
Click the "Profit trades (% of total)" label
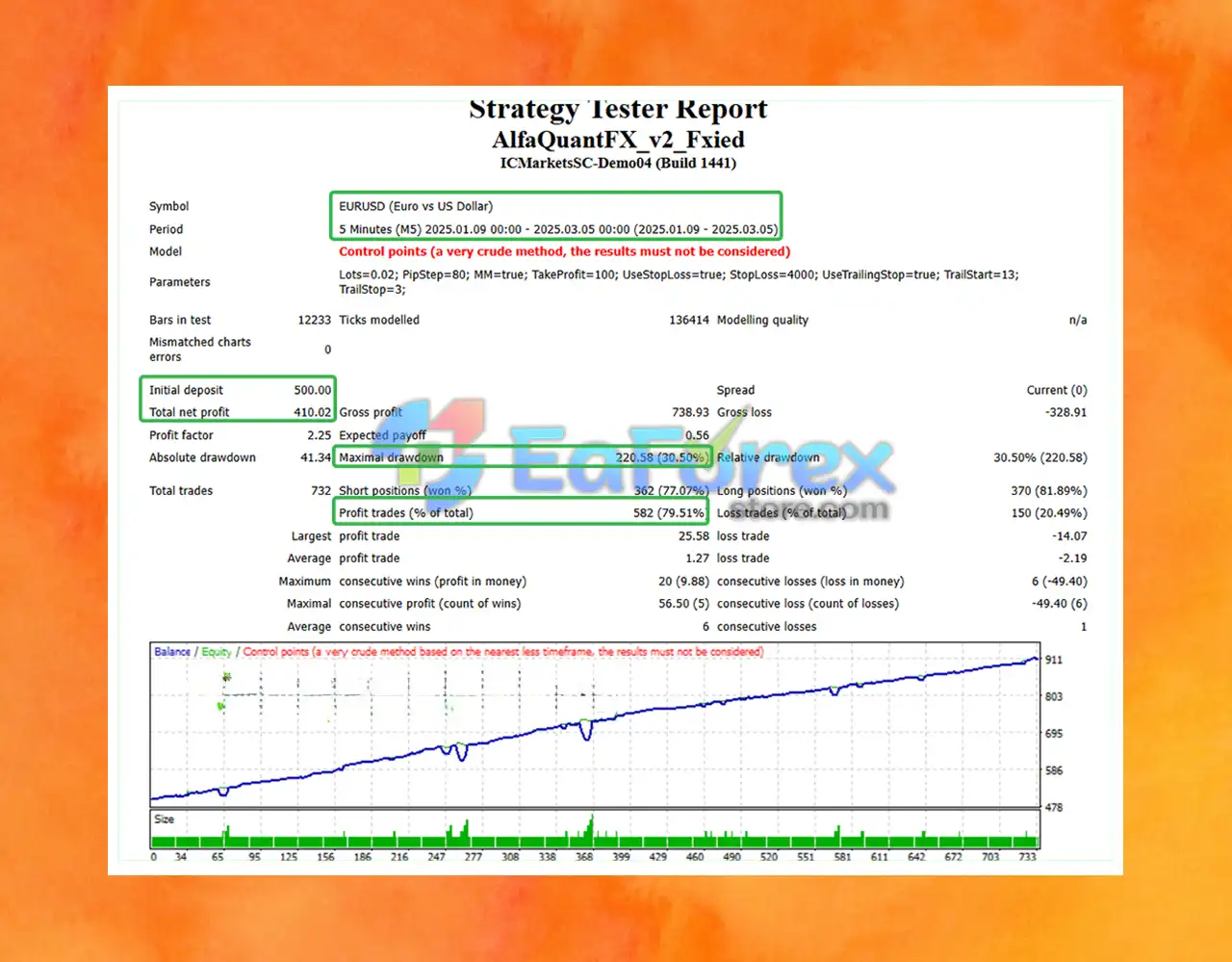click(406, 512)
